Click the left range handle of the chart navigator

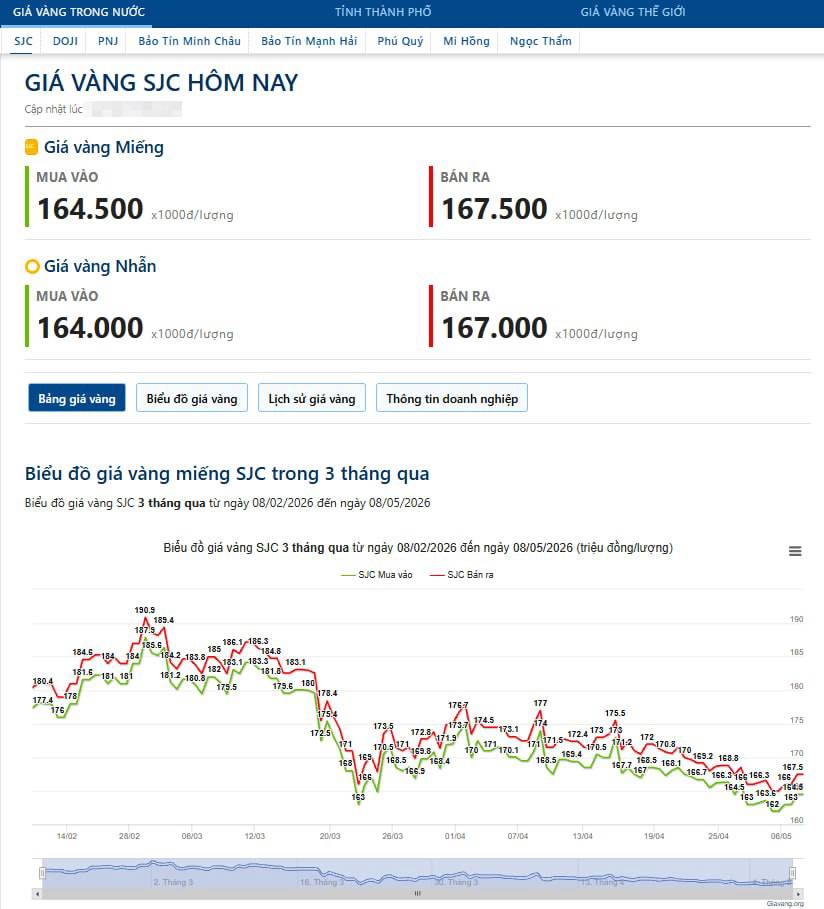42,872
